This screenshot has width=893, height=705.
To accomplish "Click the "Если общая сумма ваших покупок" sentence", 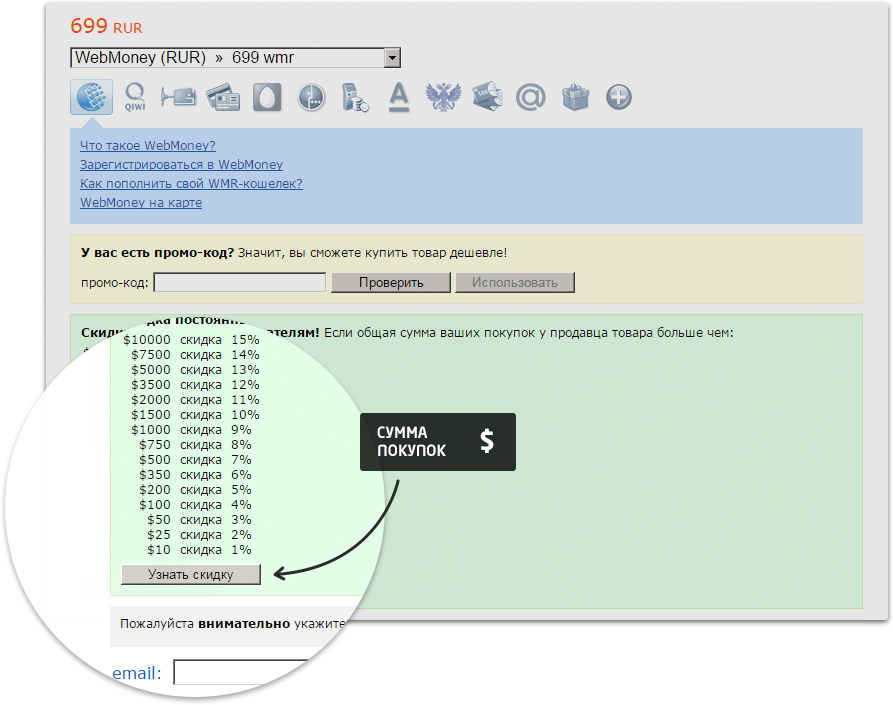I will pos(529,333).
